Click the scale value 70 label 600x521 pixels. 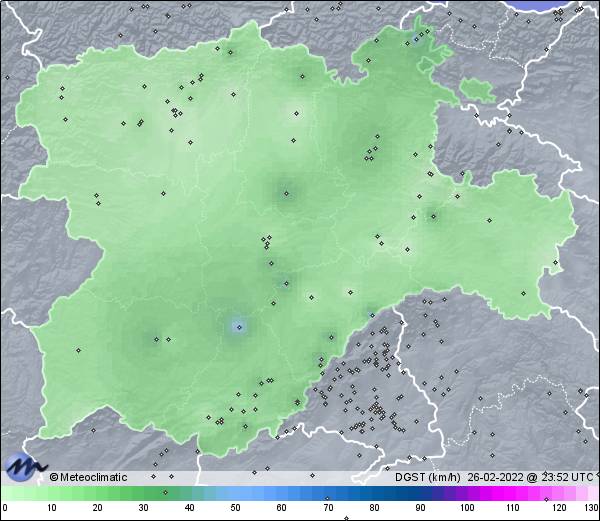328,508
